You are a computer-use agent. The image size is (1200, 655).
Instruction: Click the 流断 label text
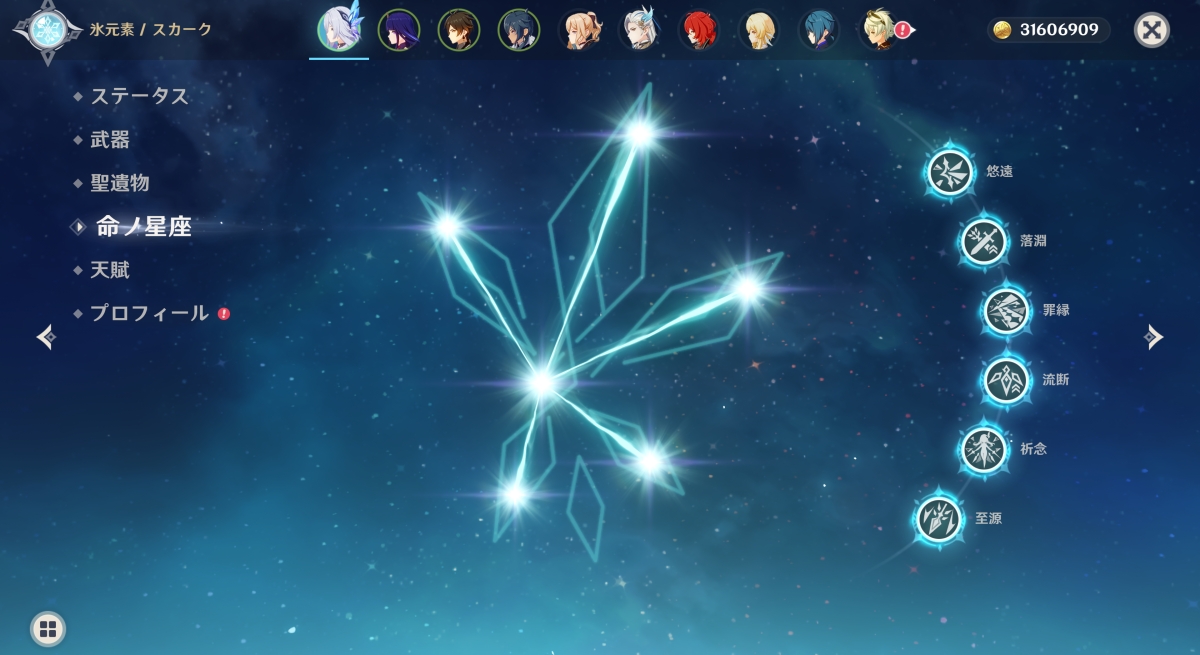point(1056,380)
